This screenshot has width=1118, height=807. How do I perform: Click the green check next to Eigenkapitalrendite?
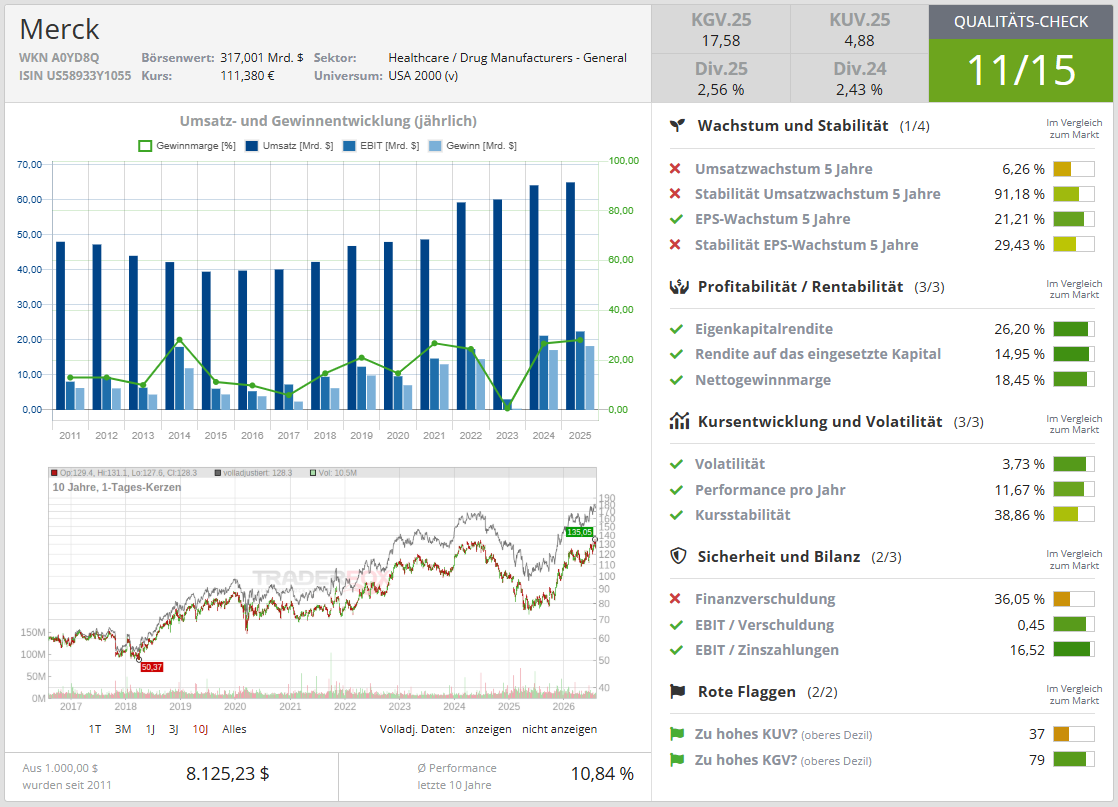point(677,329)
